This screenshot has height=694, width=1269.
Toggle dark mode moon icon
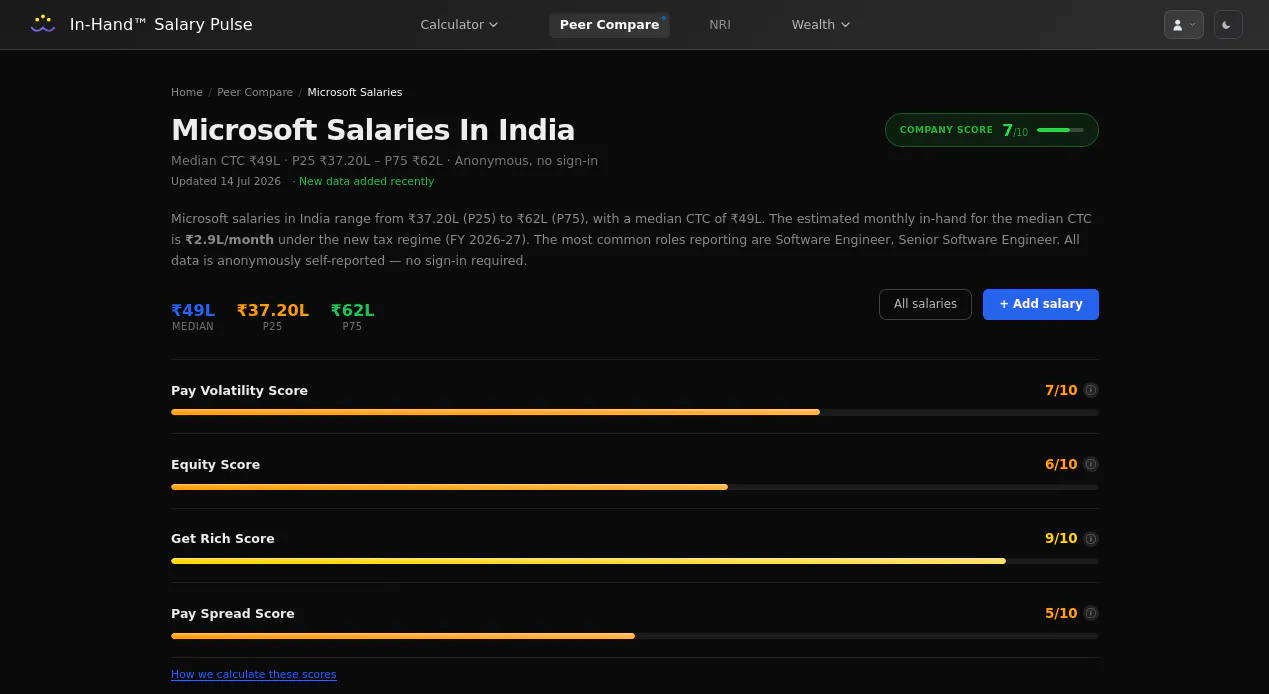point(1228,25)
